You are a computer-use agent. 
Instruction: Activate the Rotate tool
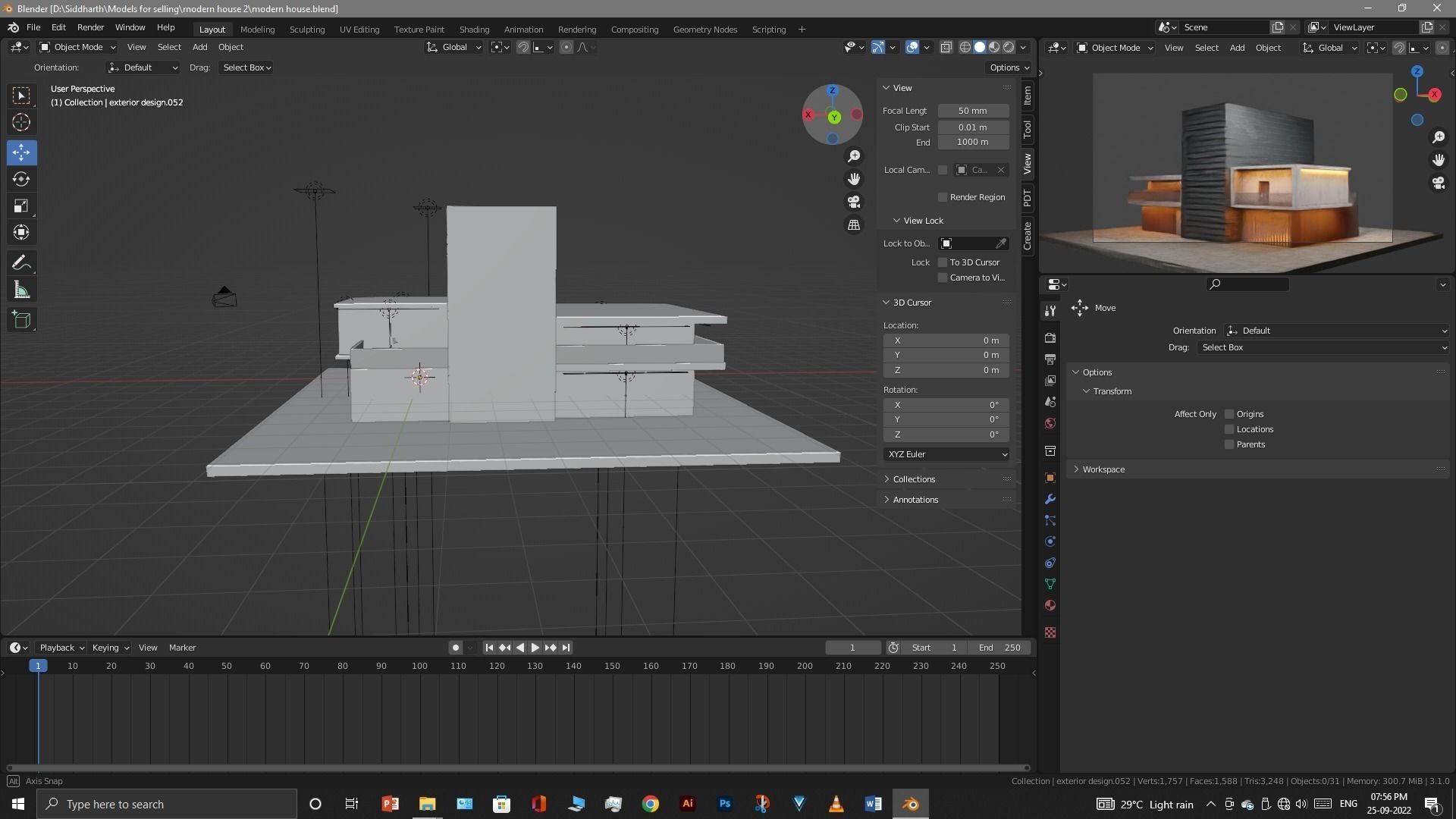21,179
